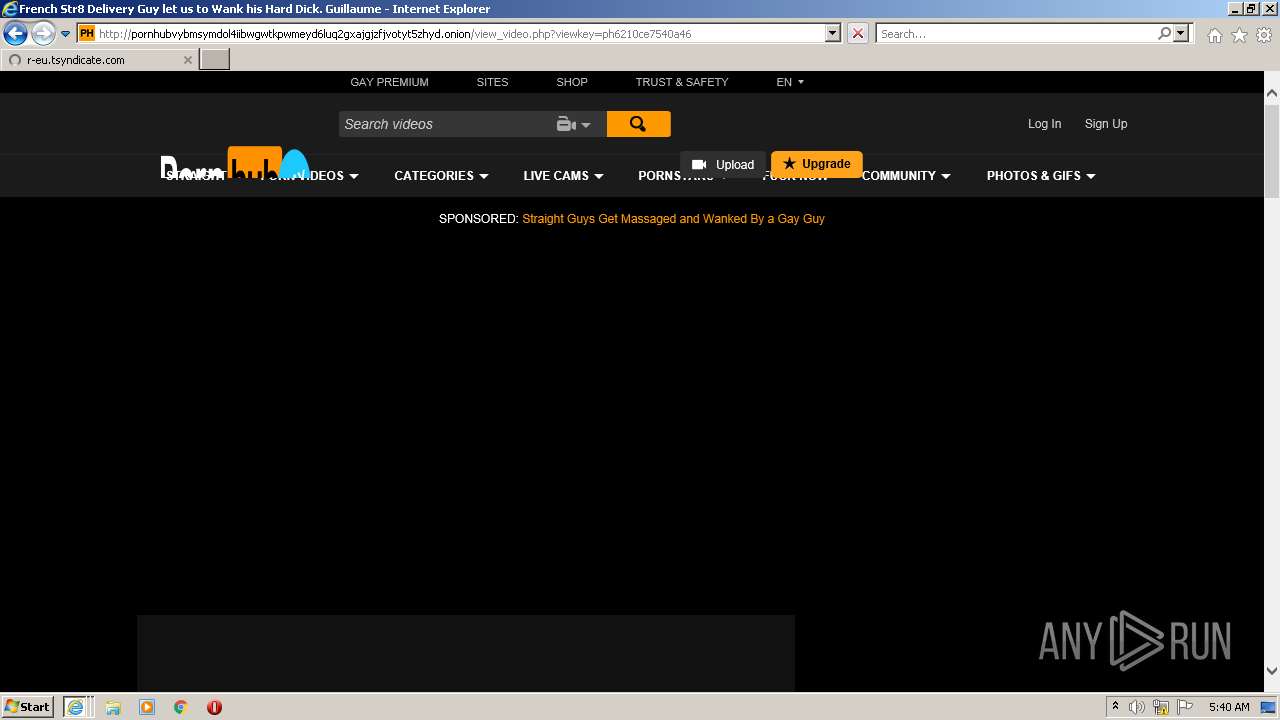Click the browser Back arrow button
The height and width of the screenshot is (720, 1280).
coord(15,34)
